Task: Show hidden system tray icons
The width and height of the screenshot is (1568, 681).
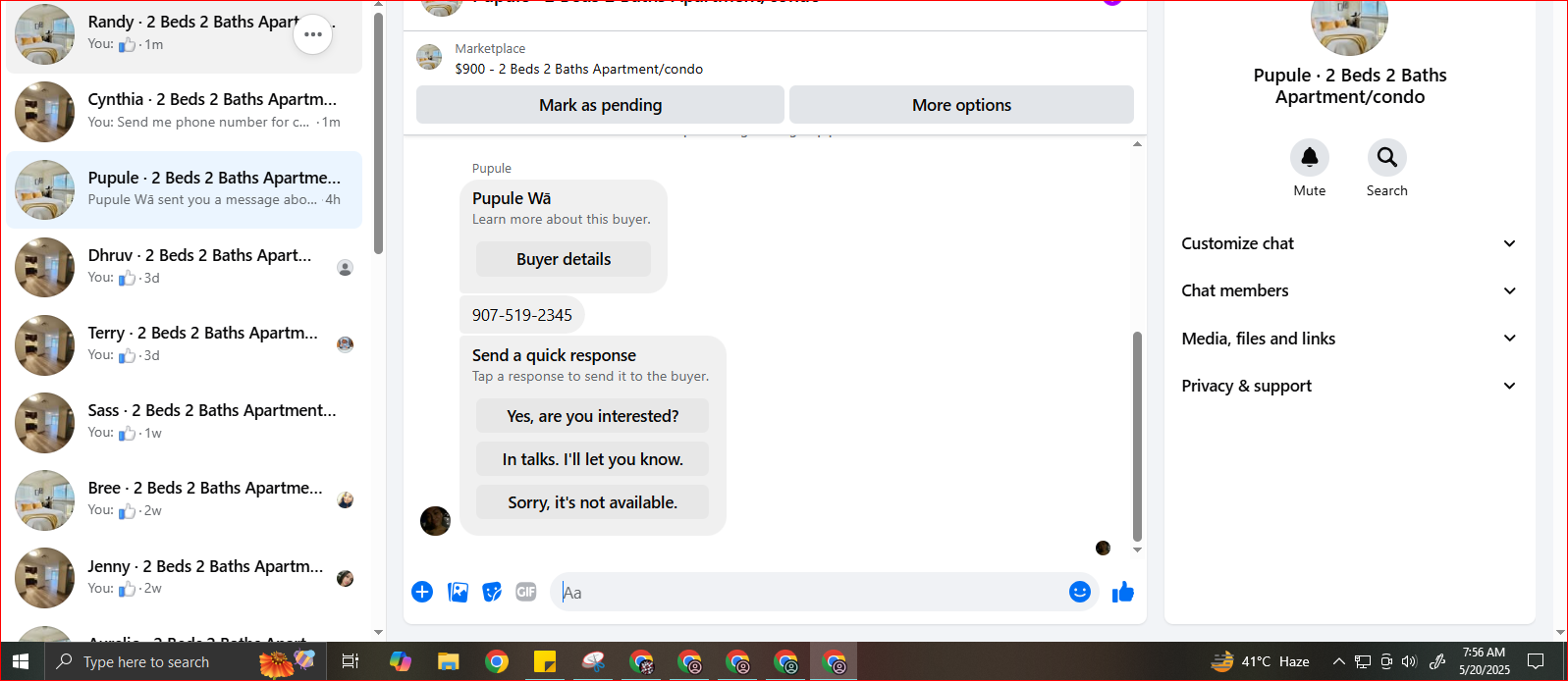Action: pos(1338,661)
